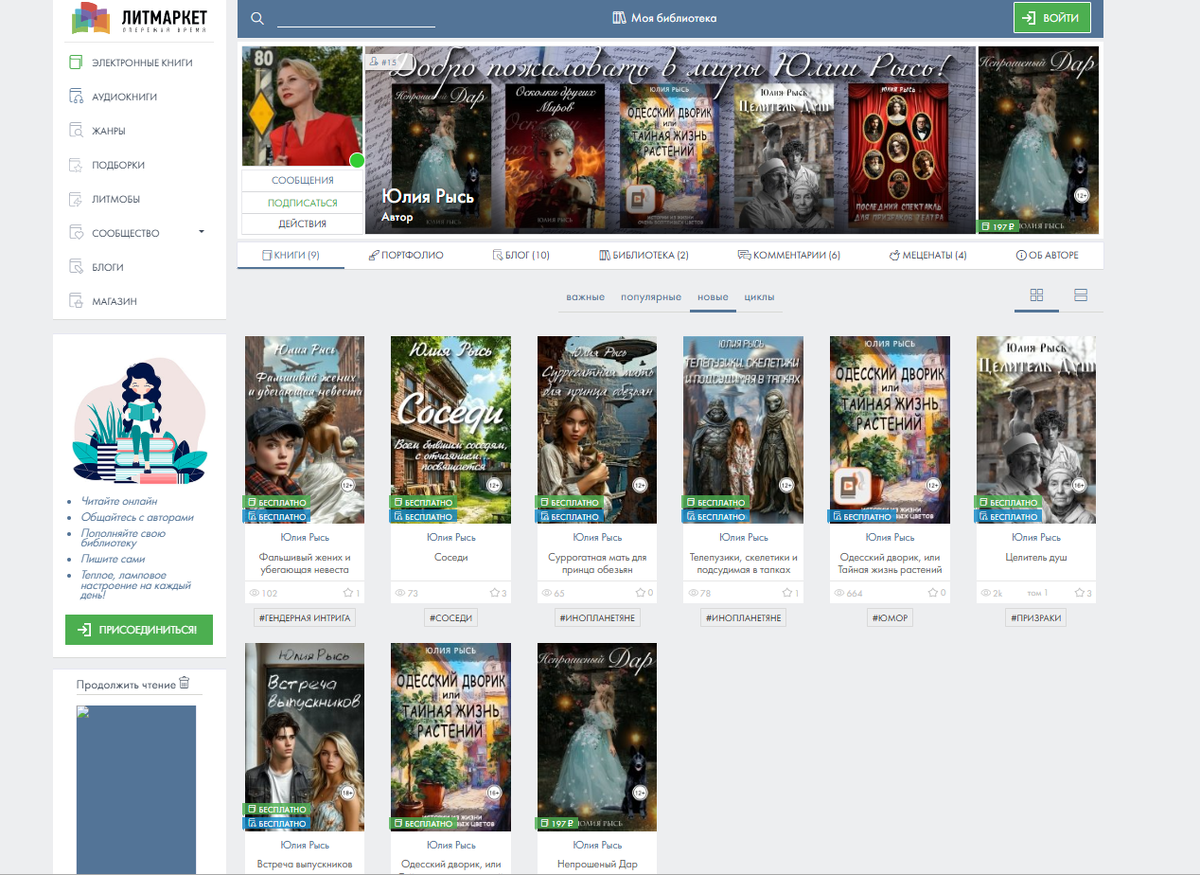The width and height of the screenshot is (1200, 875).
Task: Click author name Юлия Рысь under Соседи
Action: pos(451,537)
